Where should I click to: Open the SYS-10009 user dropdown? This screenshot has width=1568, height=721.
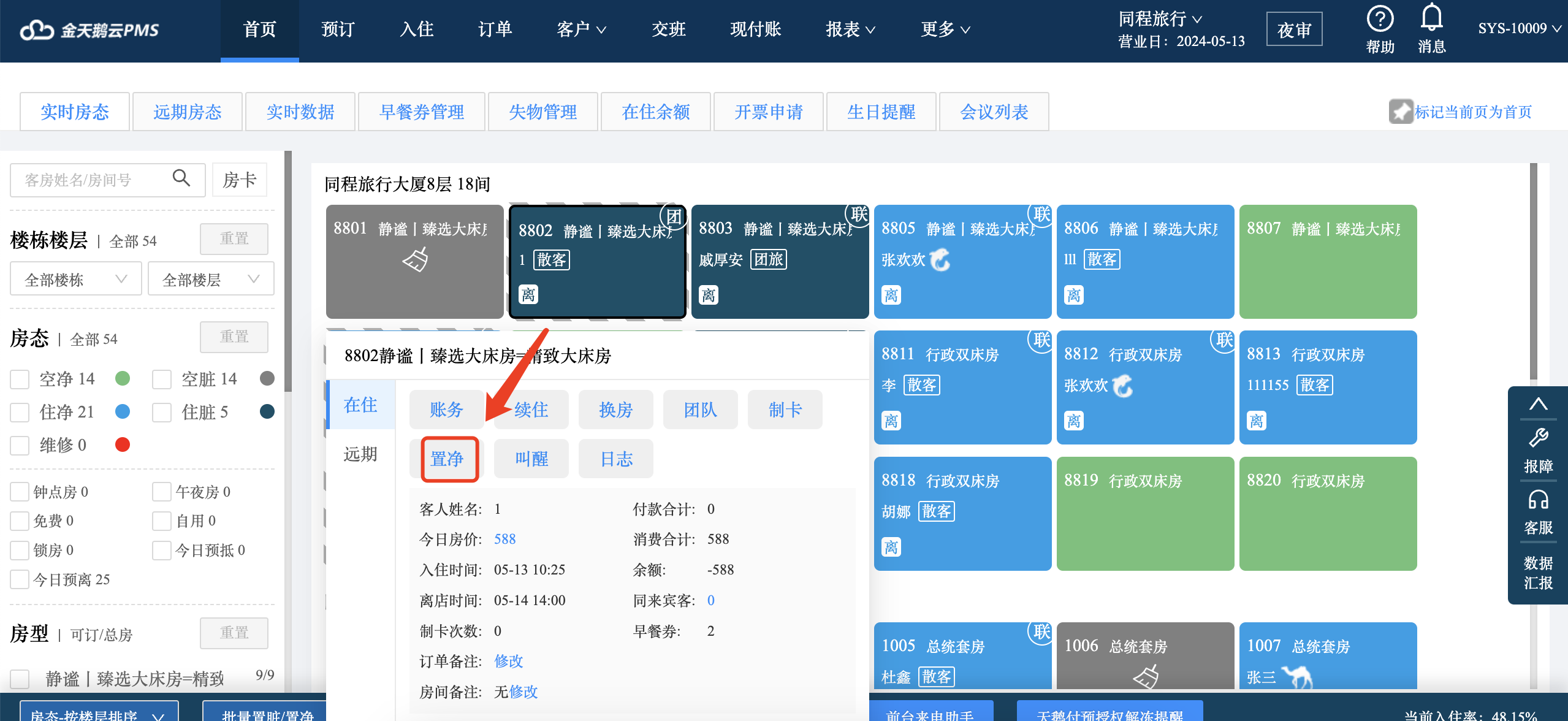coord(1519,28)
